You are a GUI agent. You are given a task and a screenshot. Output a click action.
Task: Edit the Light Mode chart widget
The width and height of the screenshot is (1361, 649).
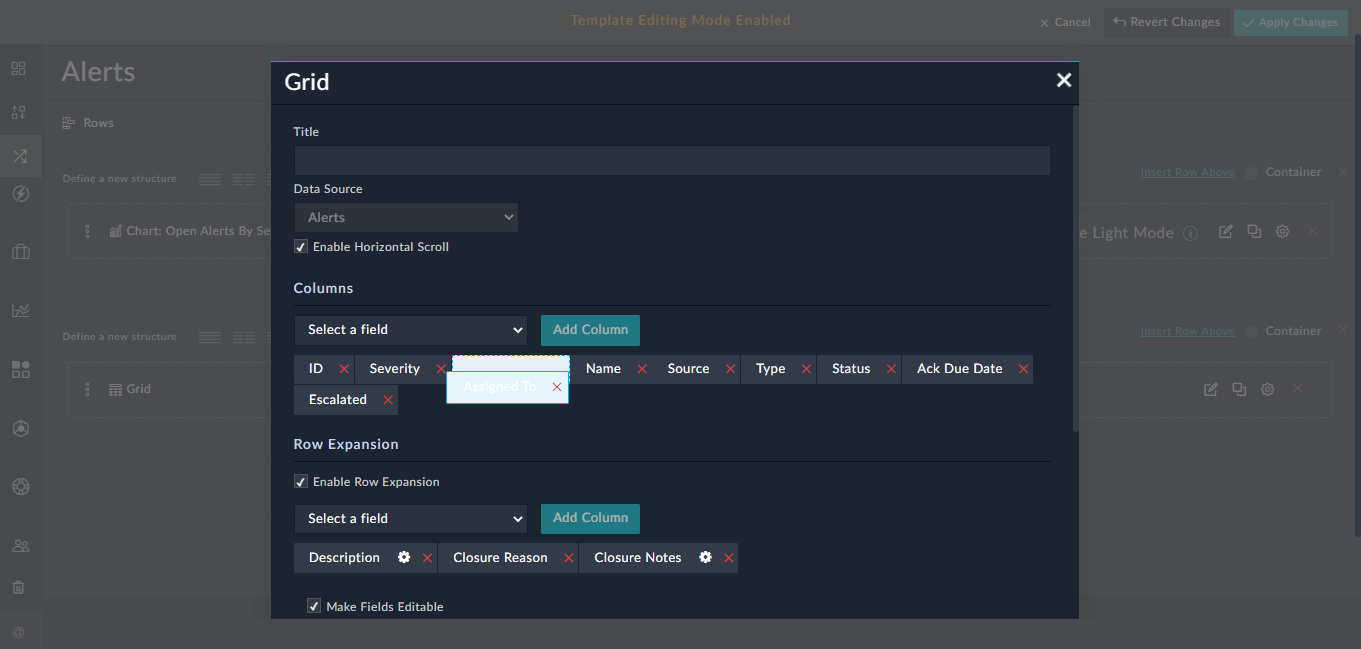point(1225,232)
